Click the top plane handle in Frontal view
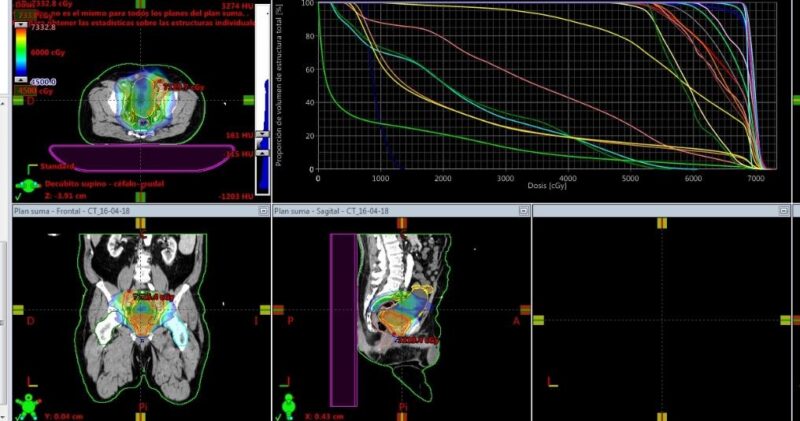 [x=140, y=222]
